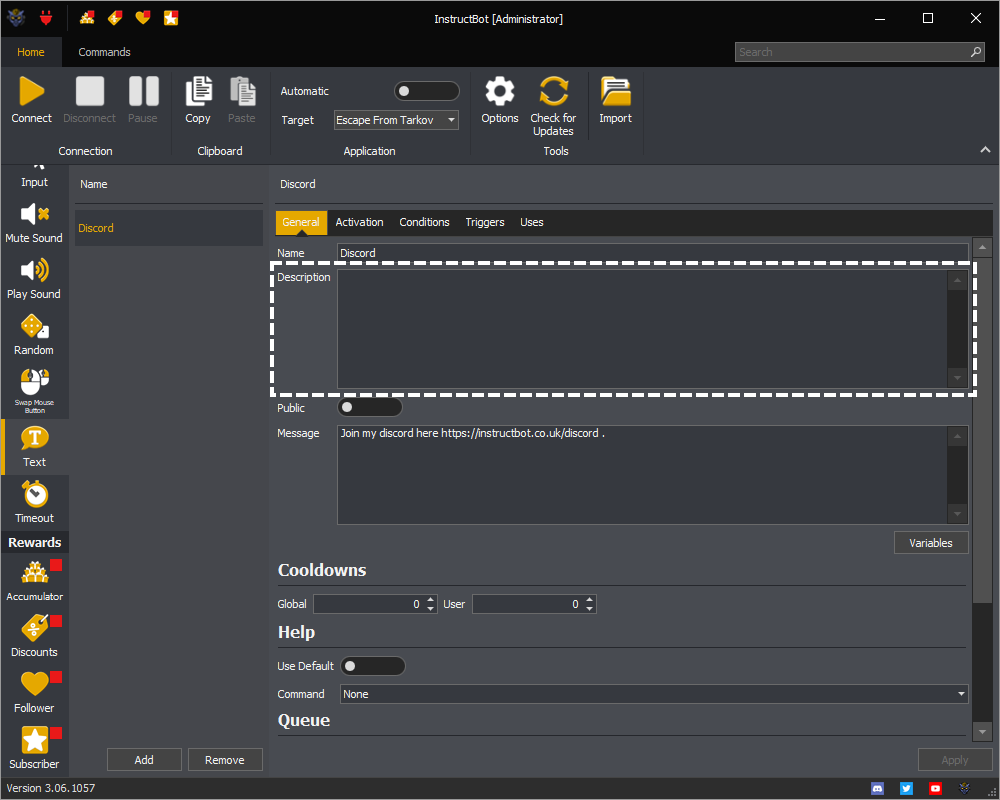Open the Help Command dropdown showing None

654,694
